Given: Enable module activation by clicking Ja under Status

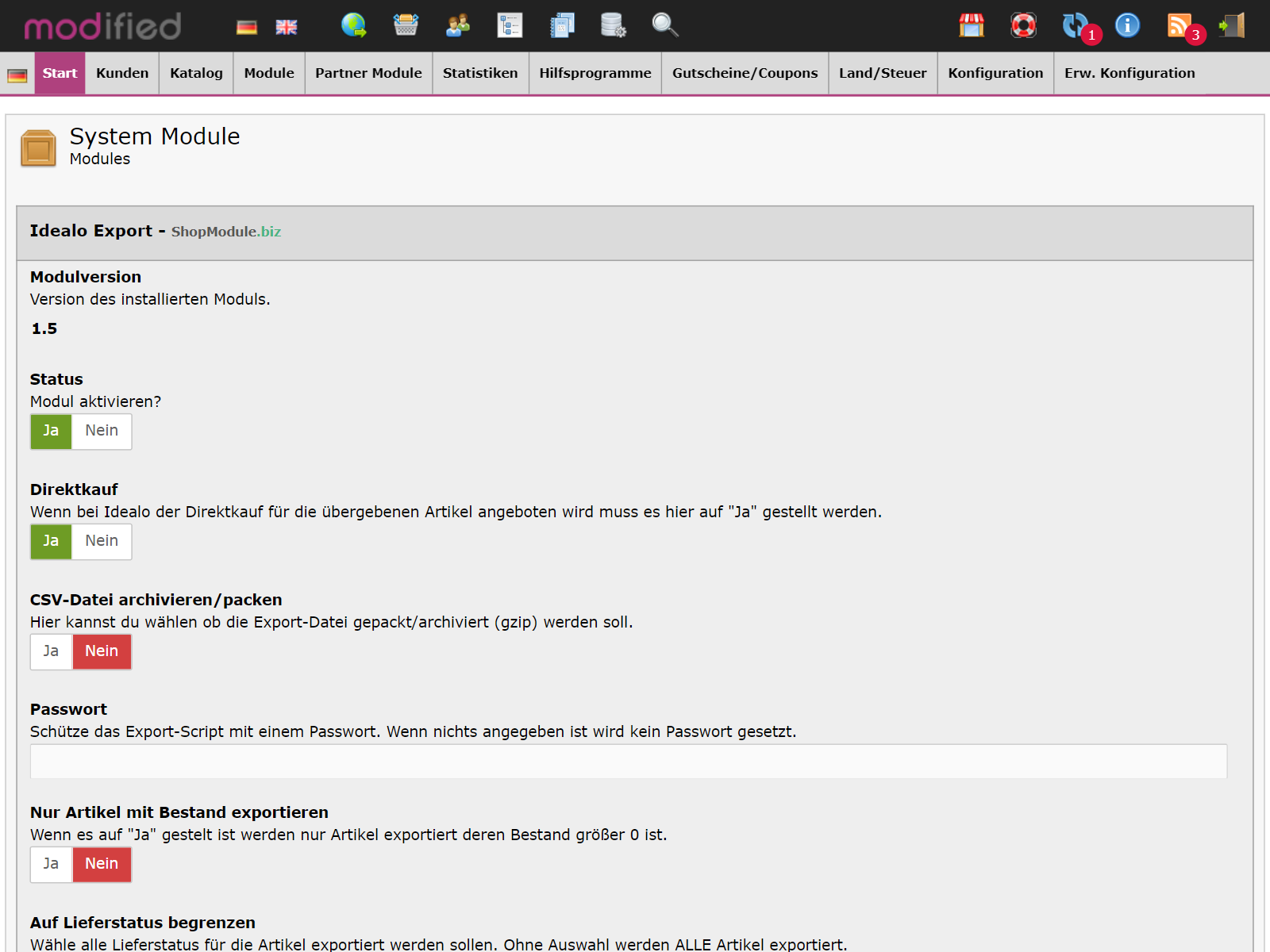Looking at the screenshot, I should pyautogui.click(x=50, y=431).
